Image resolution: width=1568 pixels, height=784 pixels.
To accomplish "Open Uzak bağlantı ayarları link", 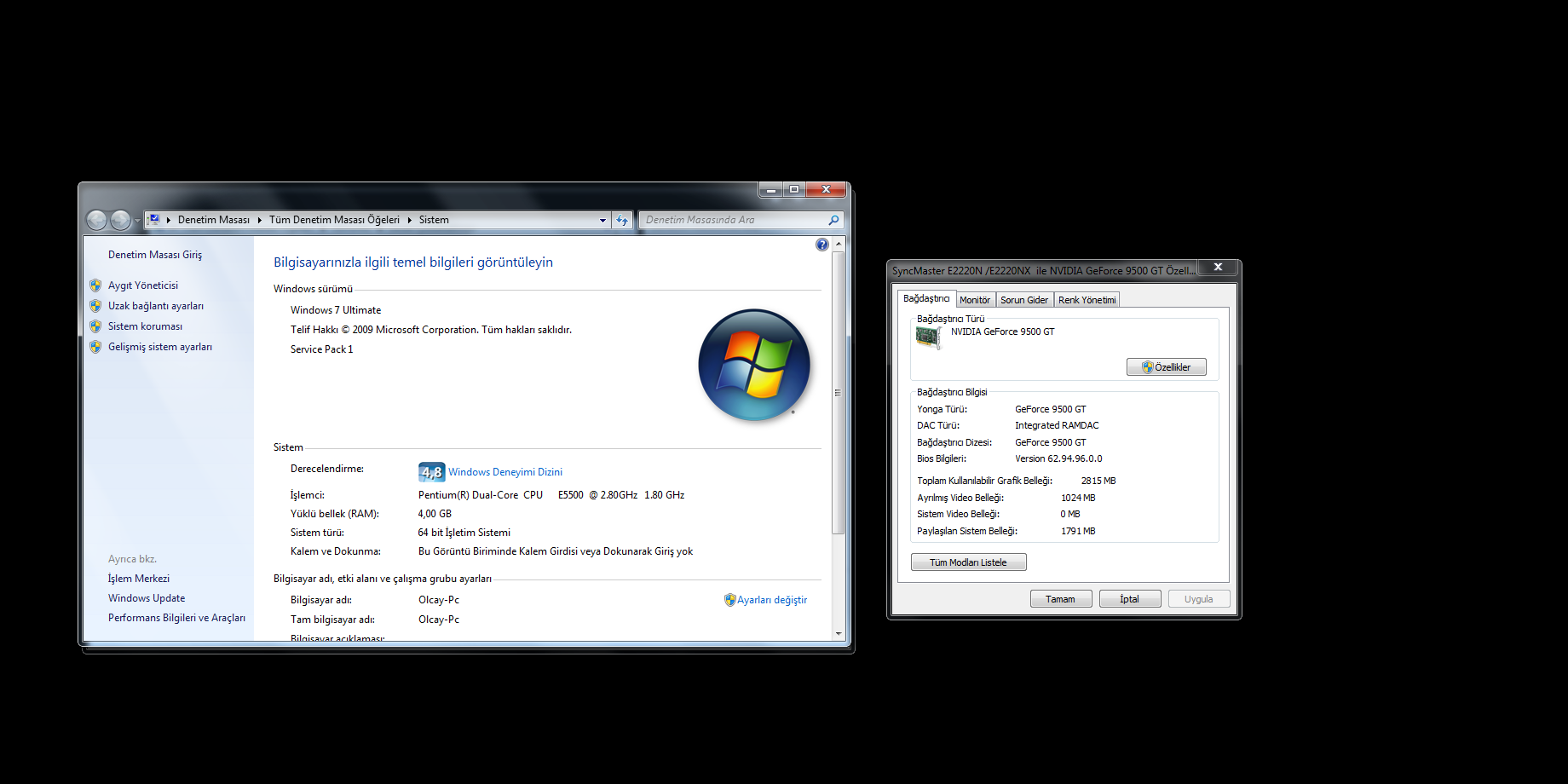I will tap(156, 306).
